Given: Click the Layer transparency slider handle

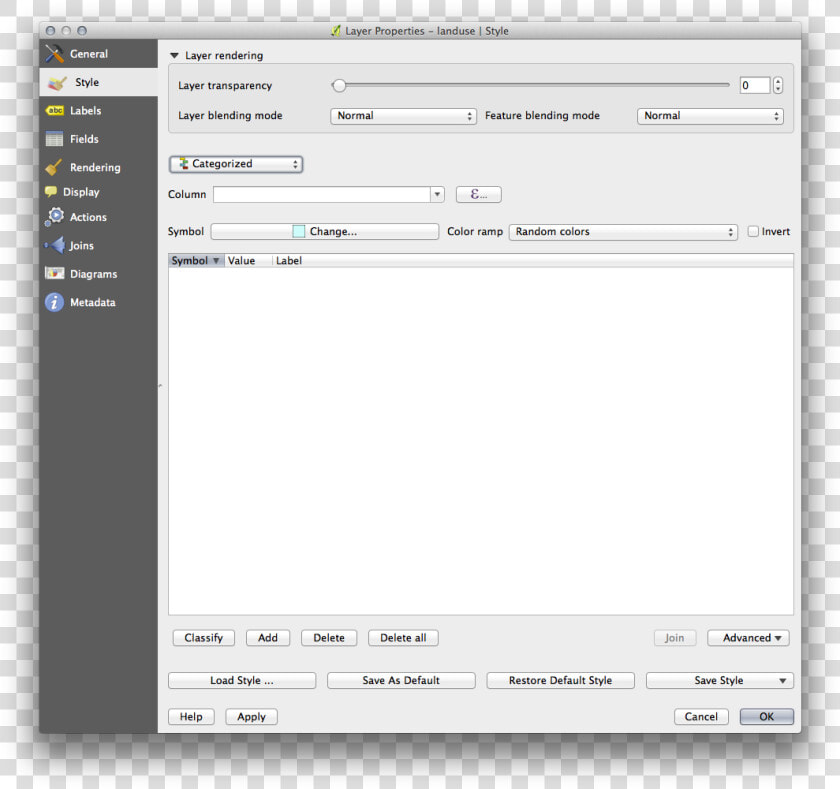Looking at the screenshot, I should point(339,85).
